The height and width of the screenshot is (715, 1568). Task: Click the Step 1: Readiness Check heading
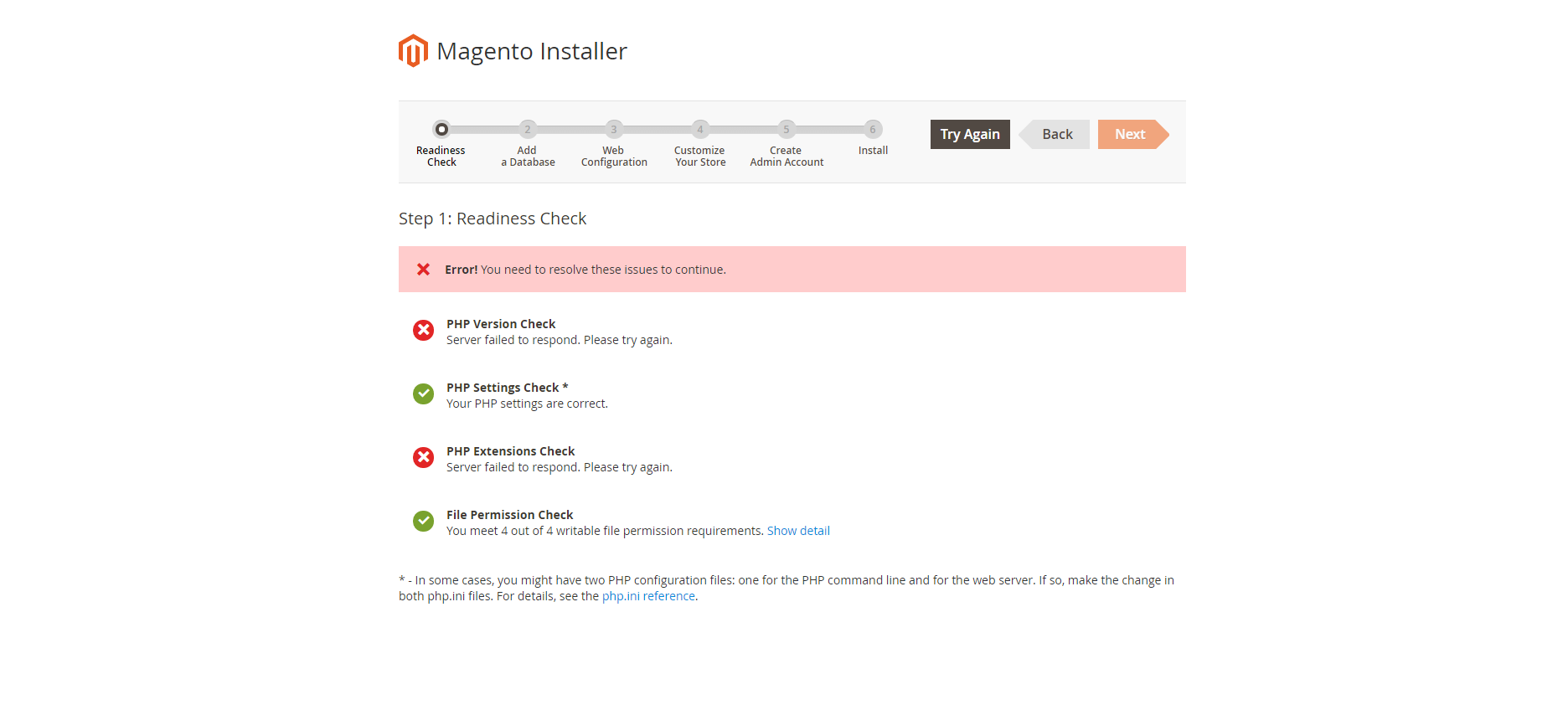click(493, 219)
